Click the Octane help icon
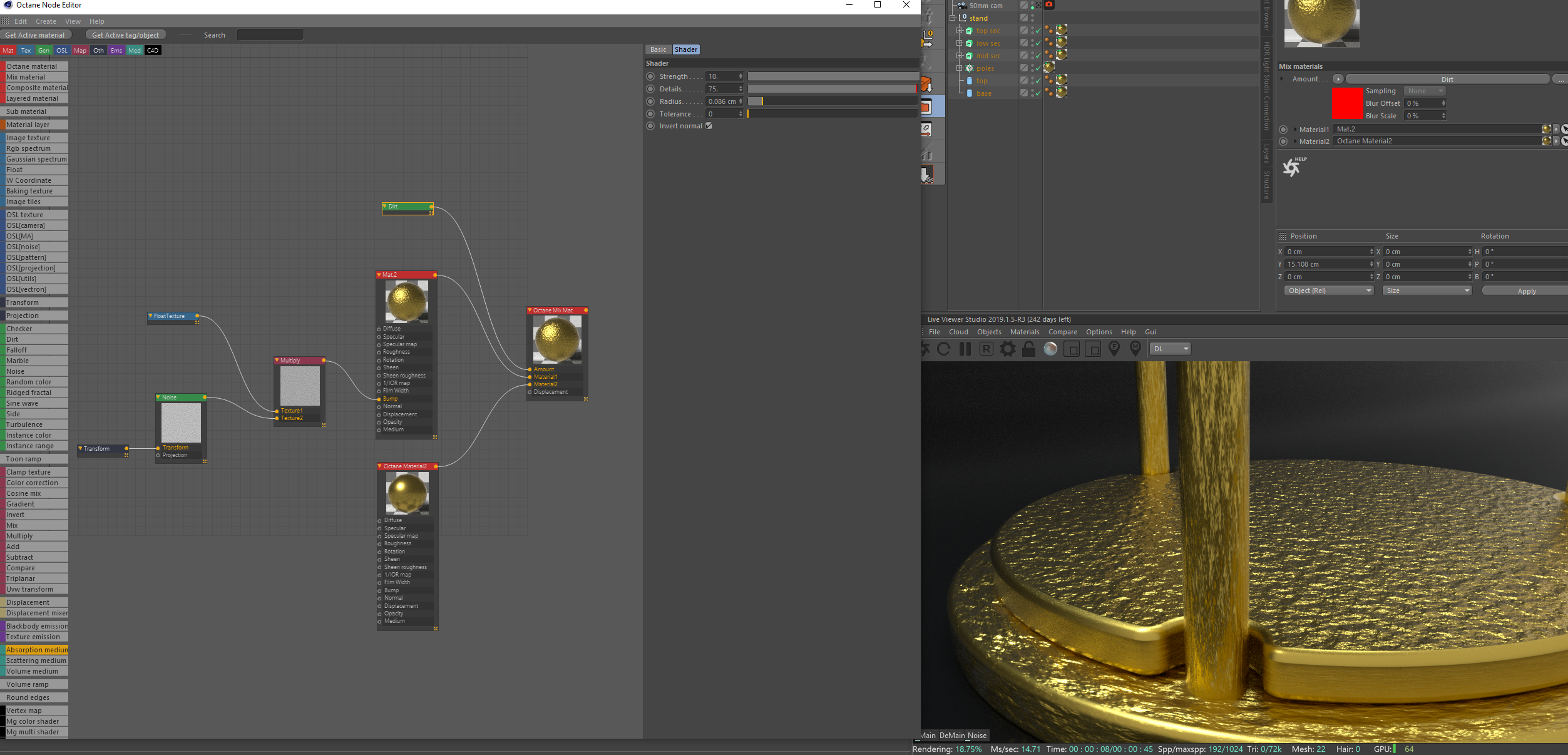The width and height of the screenshot is (1568, 755). coord(1293,167)
